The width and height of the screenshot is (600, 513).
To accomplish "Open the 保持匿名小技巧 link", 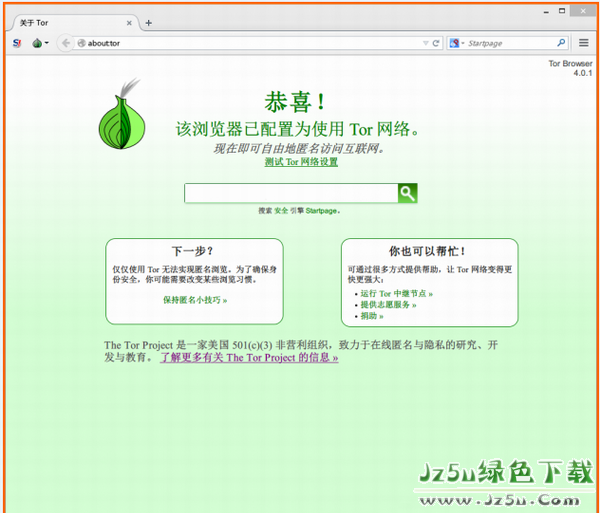I will coord(195,300).
